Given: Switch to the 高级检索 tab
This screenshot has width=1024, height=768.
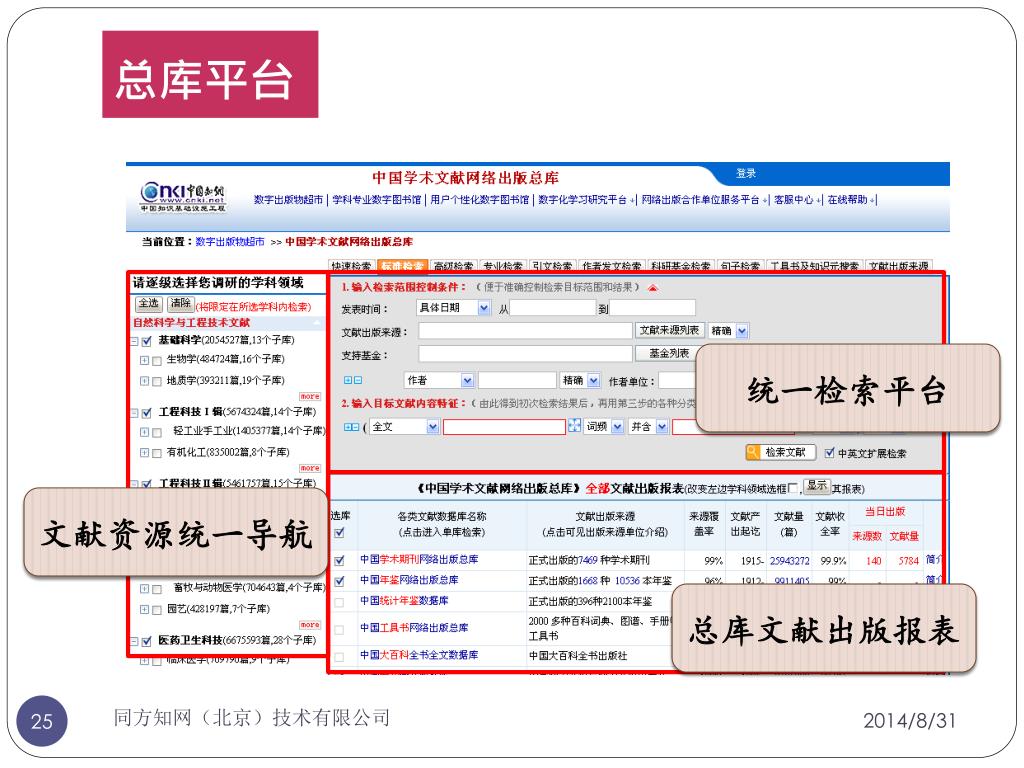Looking at the screenshot, I should [454, 266].
